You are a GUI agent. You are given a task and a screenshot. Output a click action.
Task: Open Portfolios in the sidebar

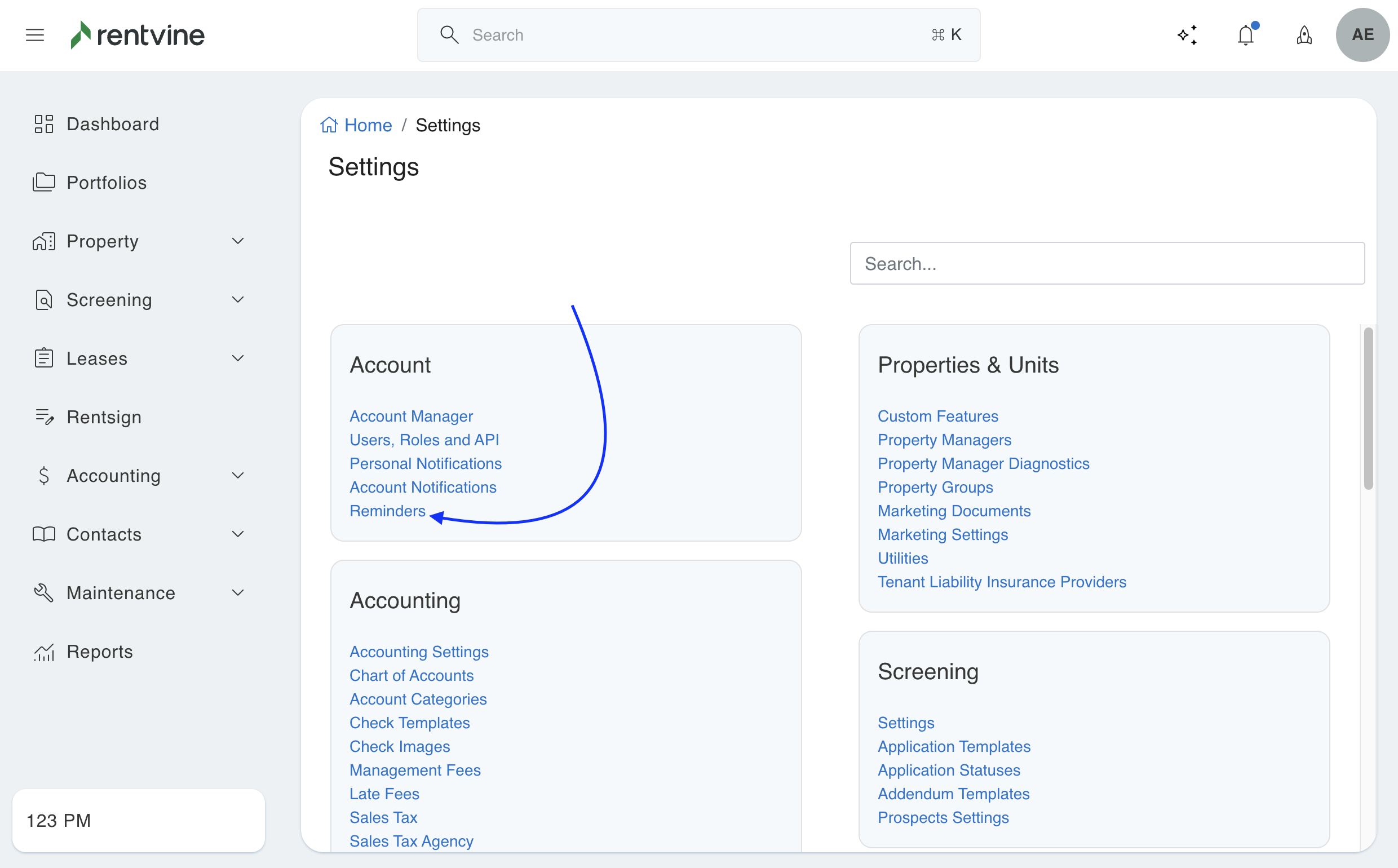click(x=107, y=183)
